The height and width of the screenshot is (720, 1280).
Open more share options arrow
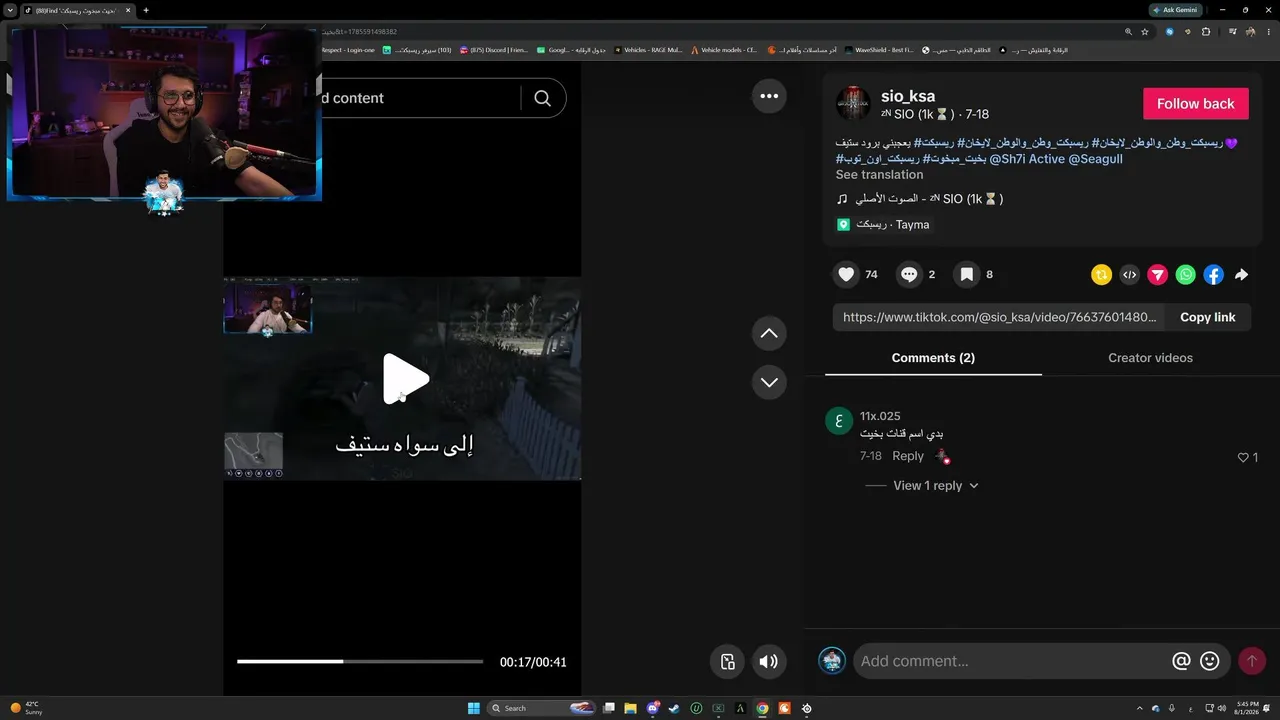pos(1241,275)
